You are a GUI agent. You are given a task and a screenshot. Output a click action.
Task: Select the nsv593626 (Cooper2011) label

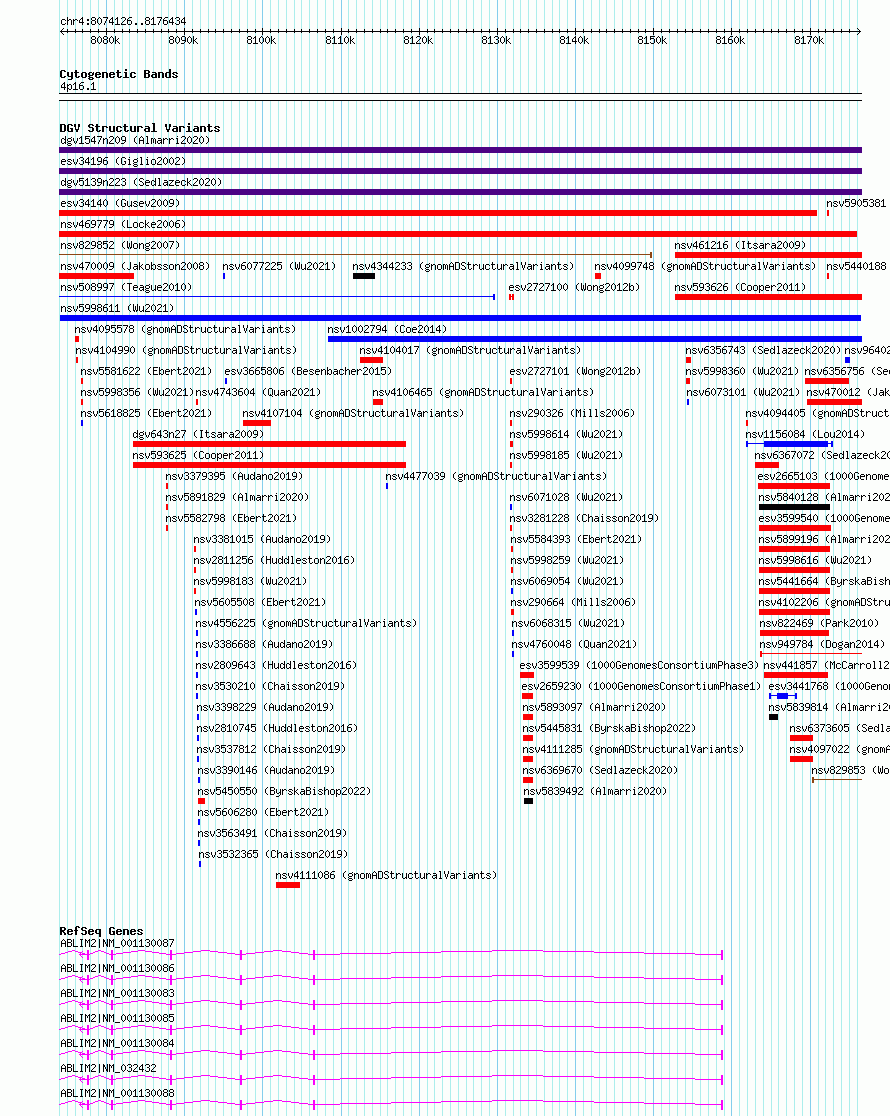click(740, 287)
